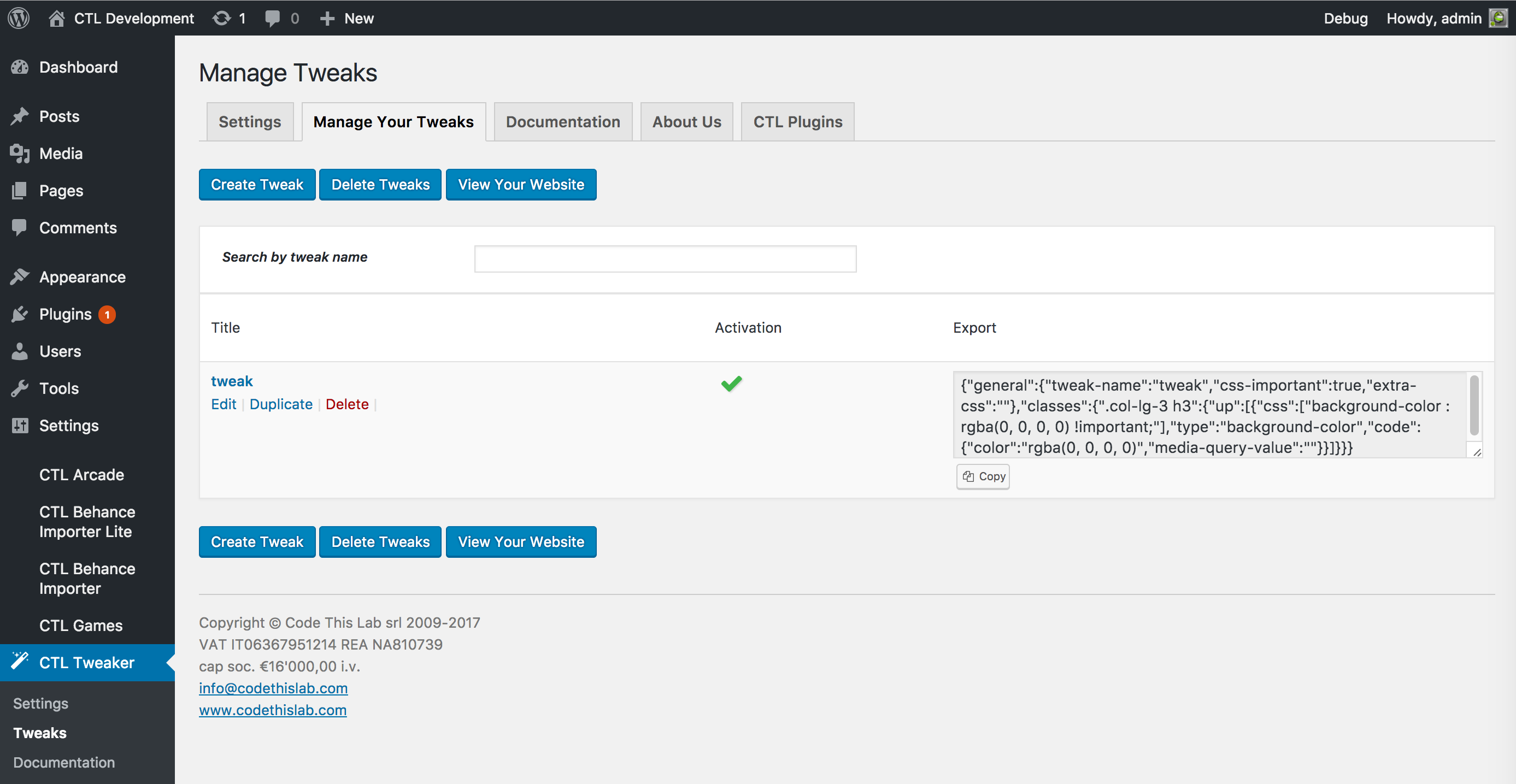Click the Settings sliders icon
Viewport: 1516px width, 784px height.
click(x=20, y=425)
